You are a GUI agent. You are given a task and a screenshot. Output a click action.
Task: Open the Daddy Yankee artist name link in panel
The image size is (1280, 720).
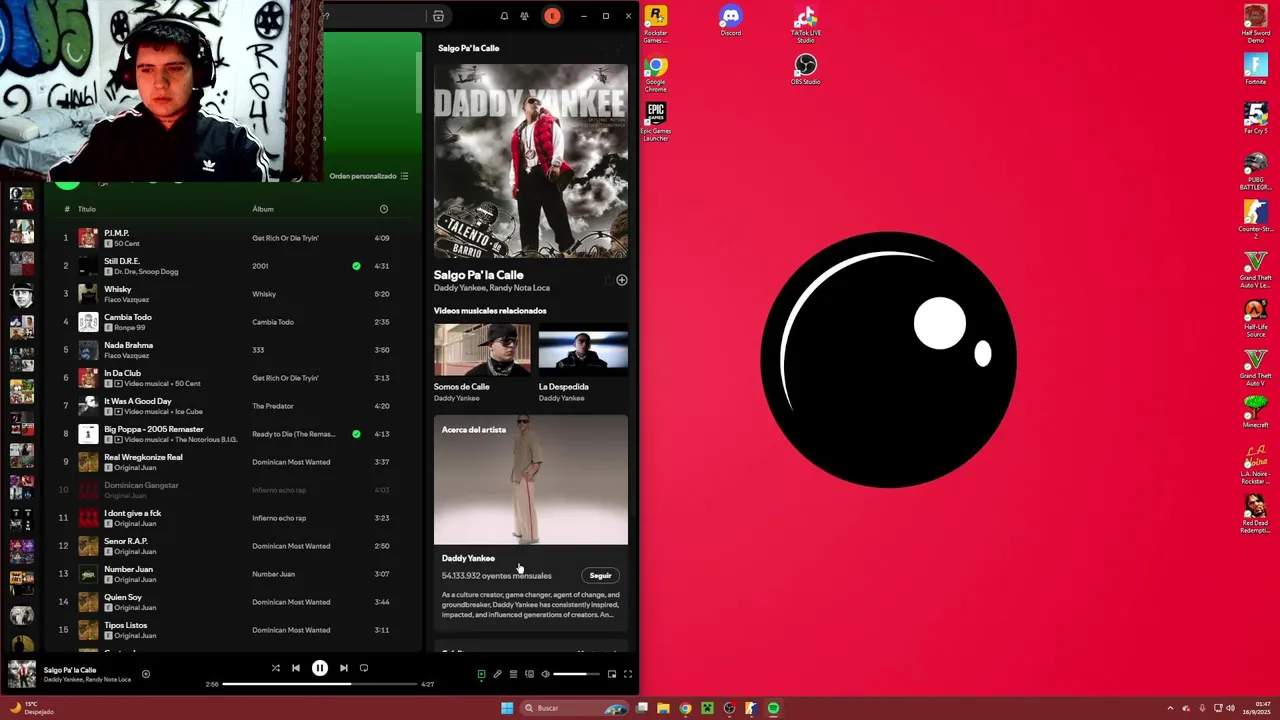468,558
